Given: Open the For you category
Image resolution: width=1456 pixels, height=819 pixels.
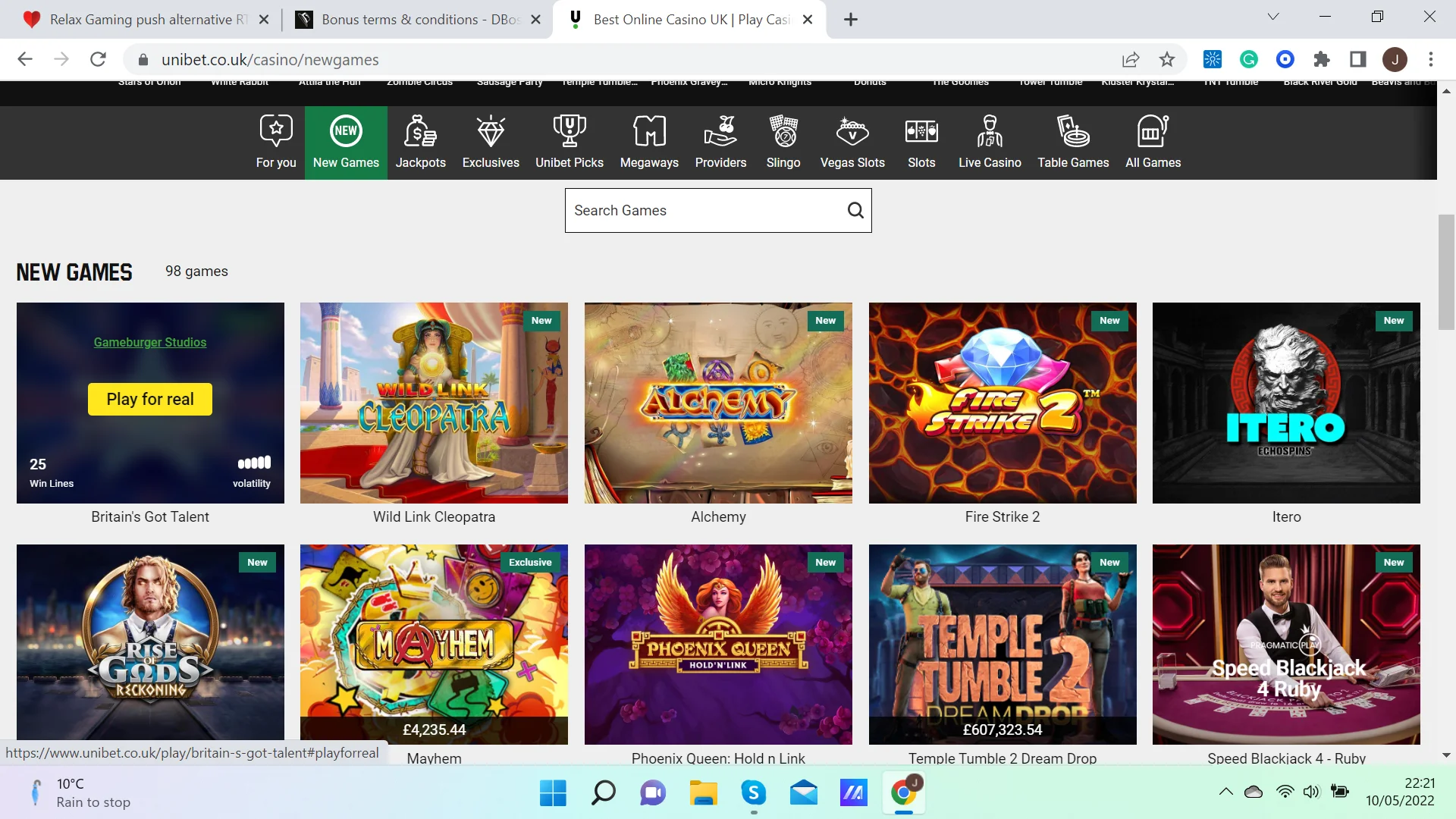Looking at the screenshot, I should point(276,143).
